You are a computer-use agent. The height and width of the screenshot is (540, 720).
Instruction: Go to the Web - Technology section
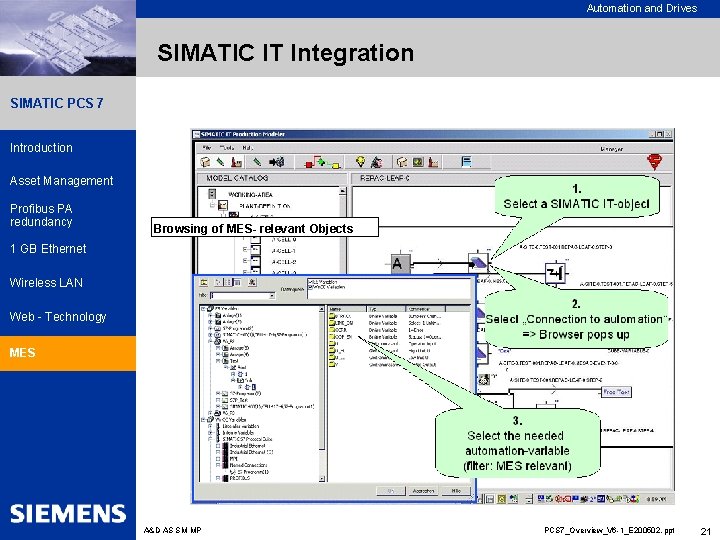(x=58, y=316)
